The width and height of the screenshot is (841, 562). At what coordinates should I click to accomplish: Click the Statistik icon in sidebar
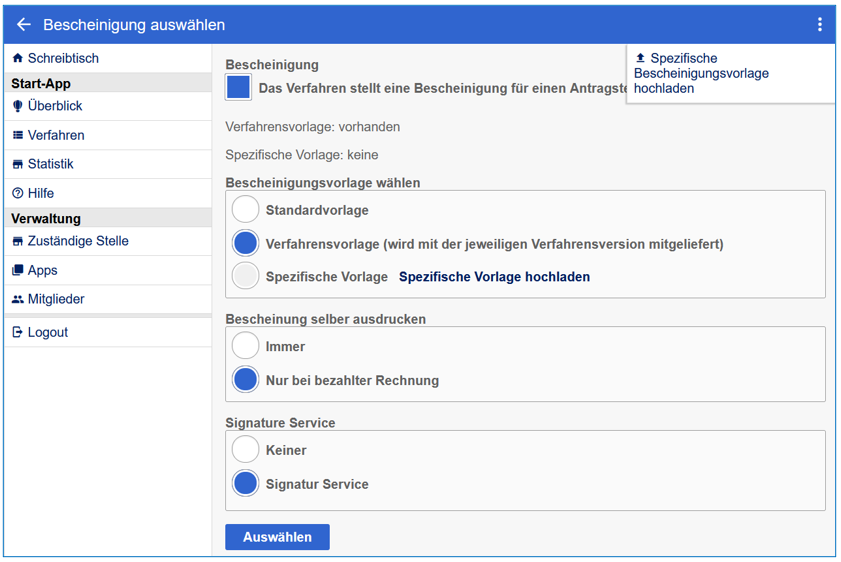[18, 164]
